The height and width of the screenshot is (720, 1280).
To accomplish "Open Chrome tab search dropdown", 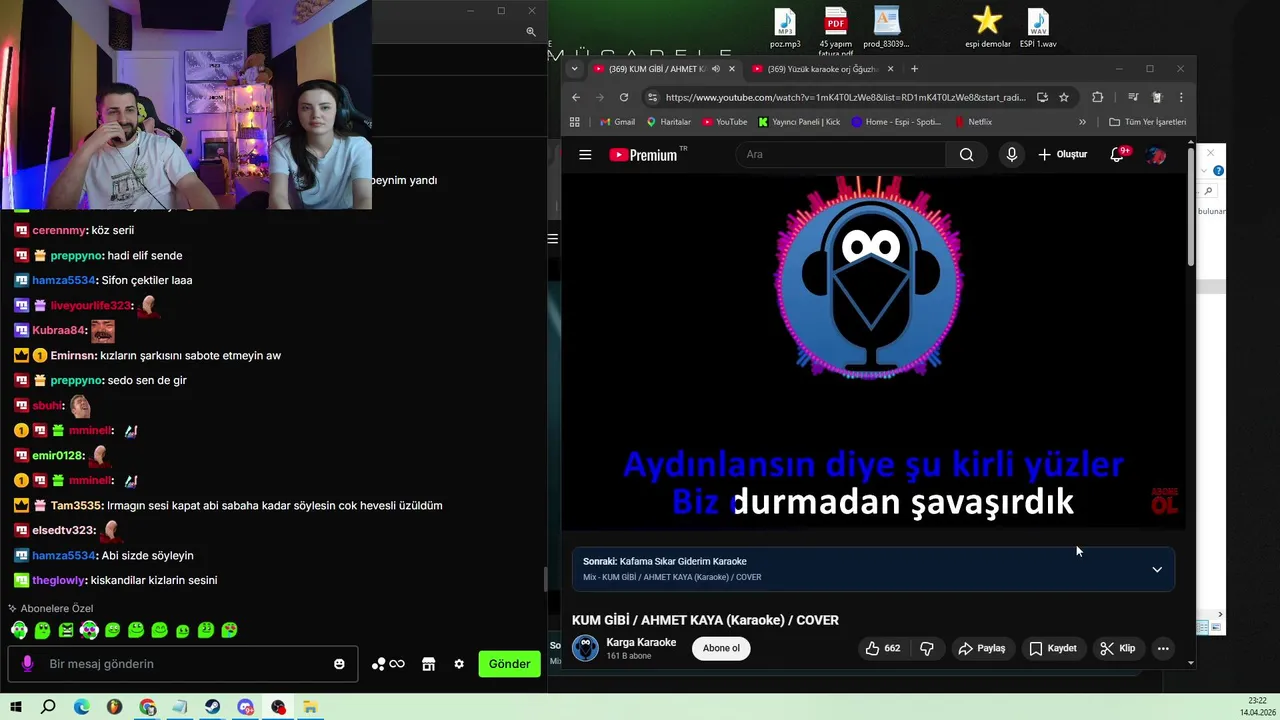I will (x=574, y=69).
